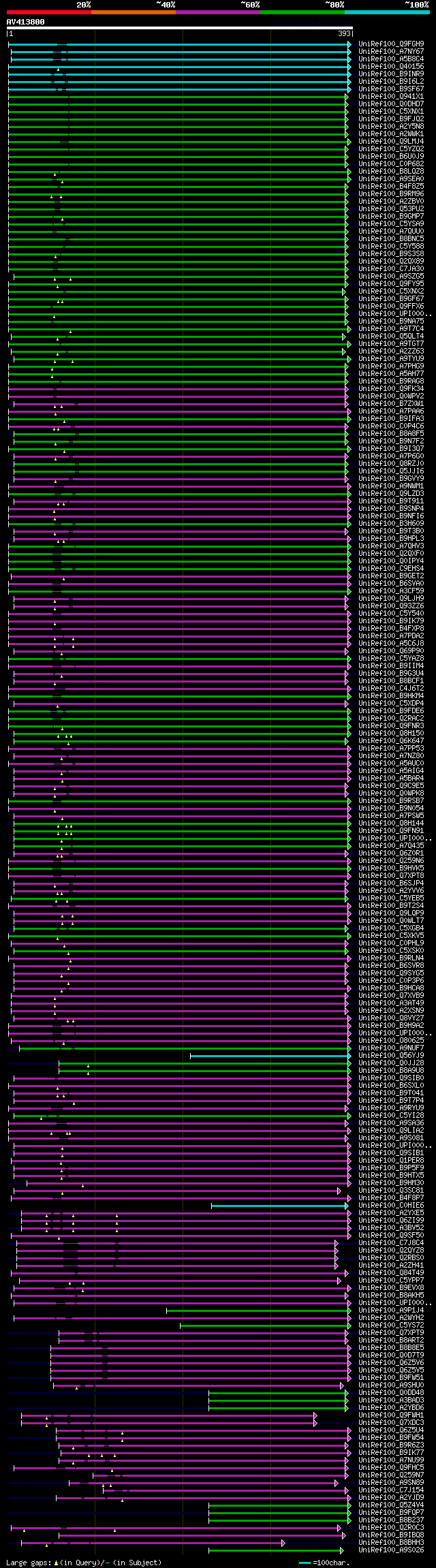Select the UniRef100_C5YS72 label

391,1326
